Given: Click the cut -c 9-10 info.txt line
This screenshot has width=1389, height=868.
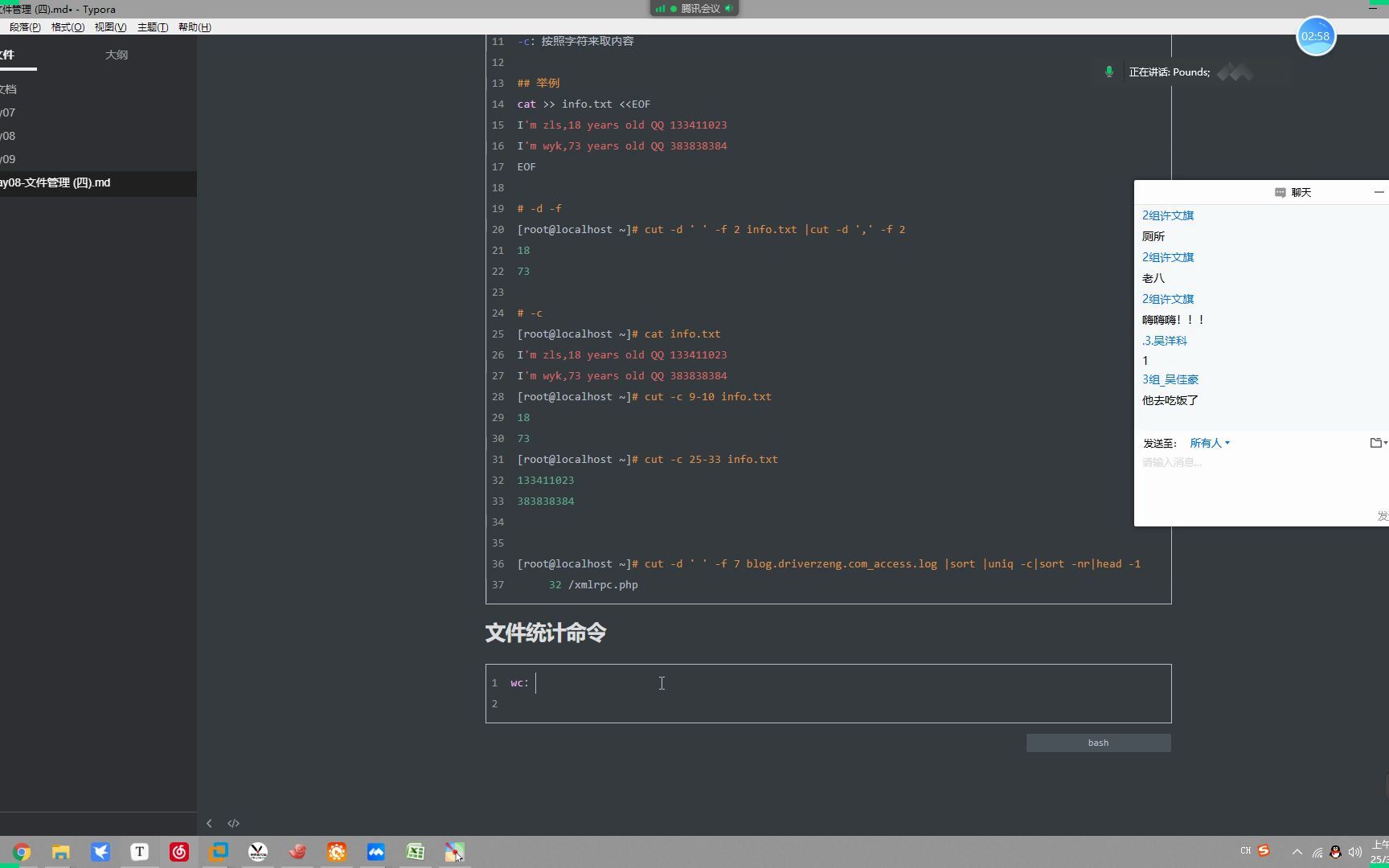Looking at the screenshot, I should [x=644, y=396].
